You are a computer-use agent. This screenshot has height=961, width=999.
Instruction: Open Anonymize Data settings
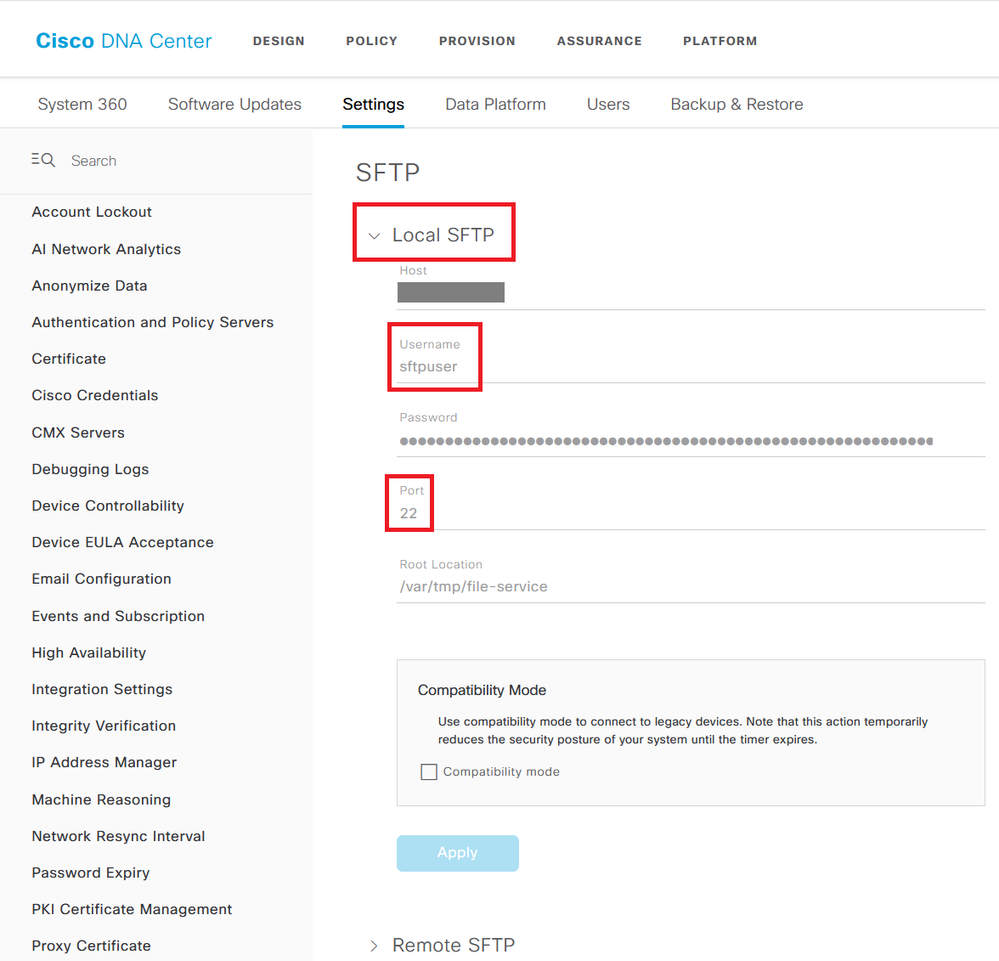tap(89, 285)
